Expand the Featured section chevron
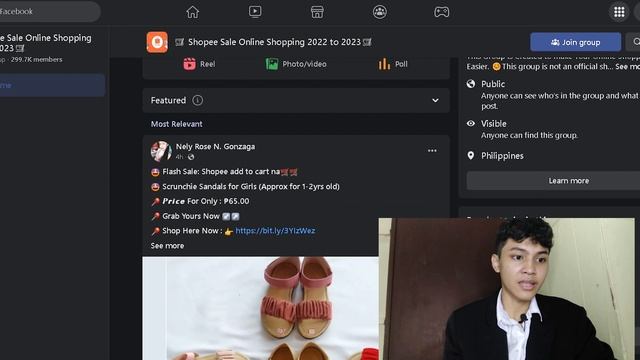Viewport: 640px width, 360px height. [x=436, y=100]
